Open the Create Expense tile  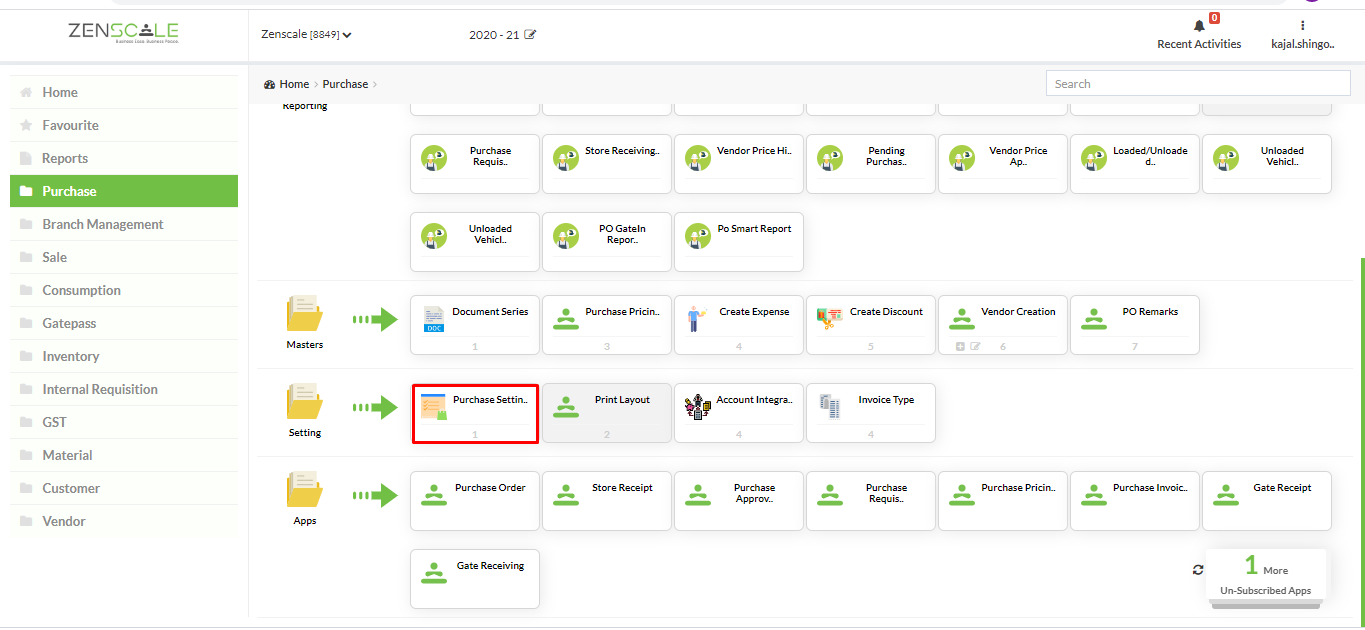click(x=739, y=325)
